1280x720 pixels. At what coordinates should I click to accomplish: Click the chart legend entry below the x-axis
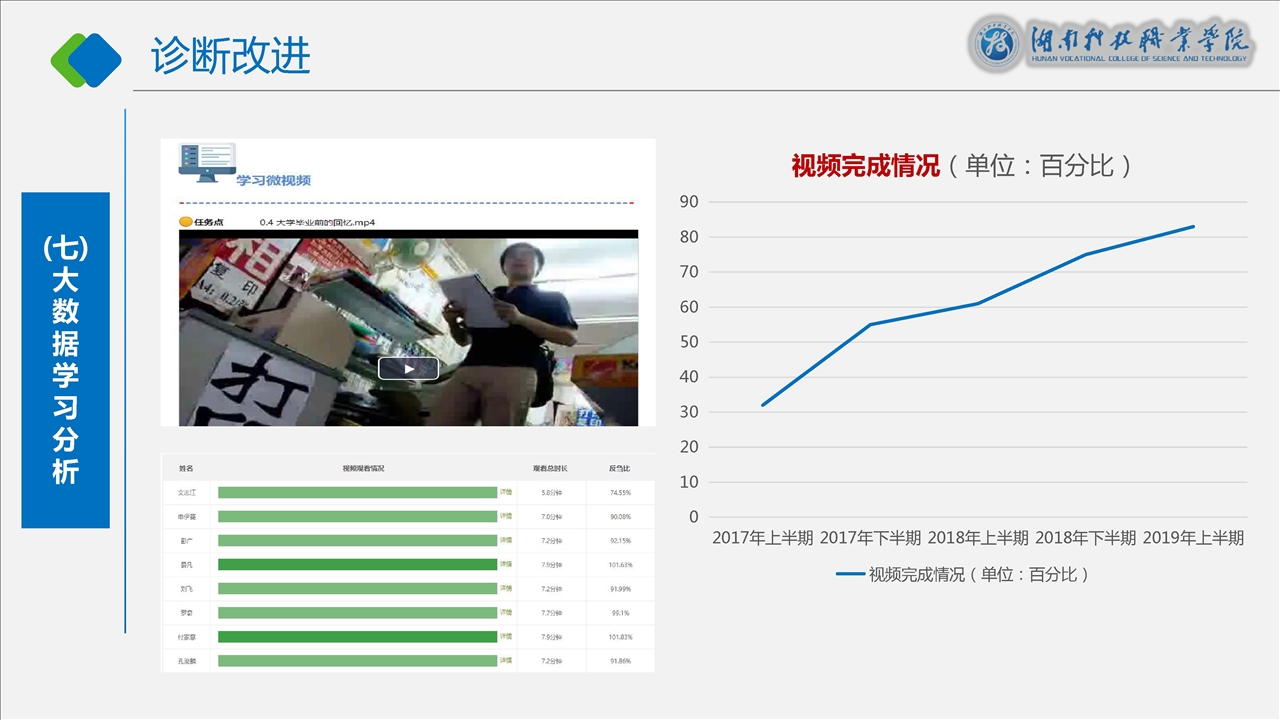(962, 574)
